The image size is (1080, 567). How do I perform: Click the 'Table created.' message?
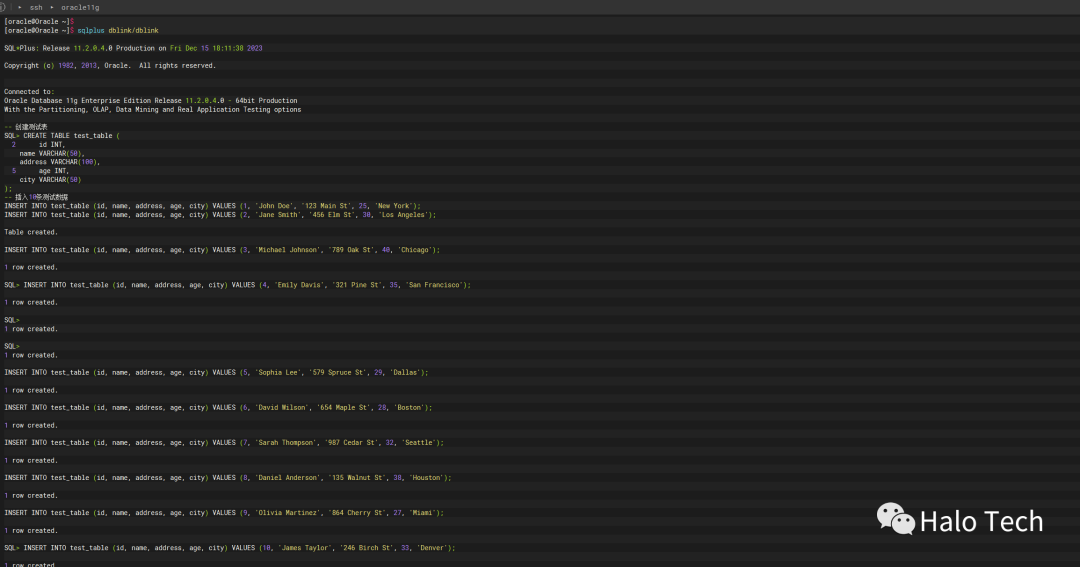31,232
